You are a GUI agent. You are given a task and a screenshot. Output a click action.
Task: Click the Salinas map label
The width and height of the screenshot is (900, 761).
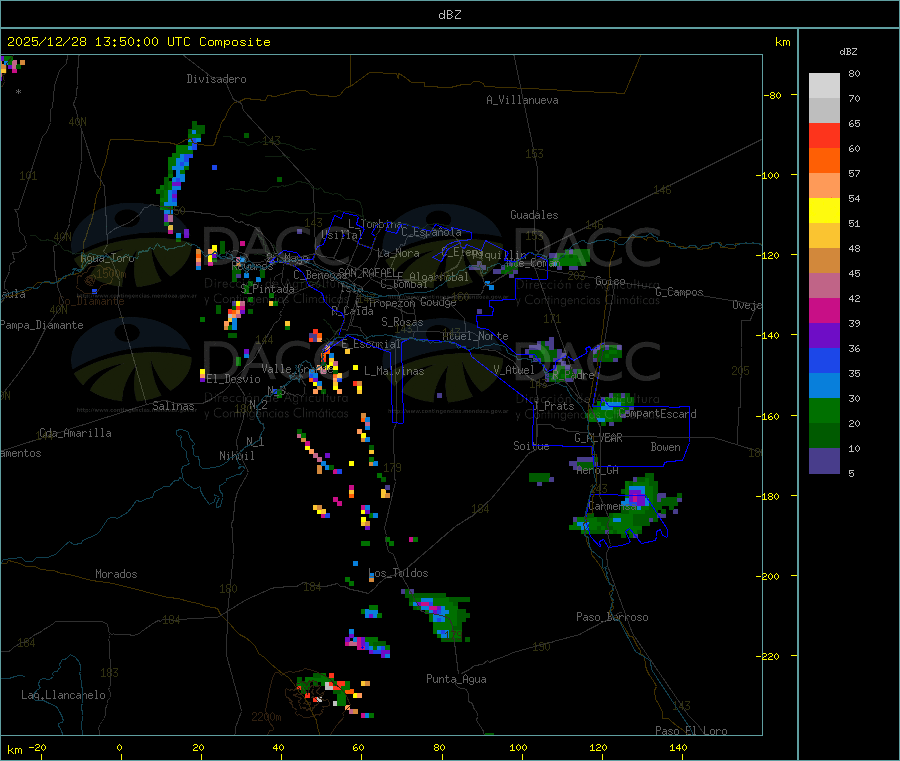pos(173,406)
